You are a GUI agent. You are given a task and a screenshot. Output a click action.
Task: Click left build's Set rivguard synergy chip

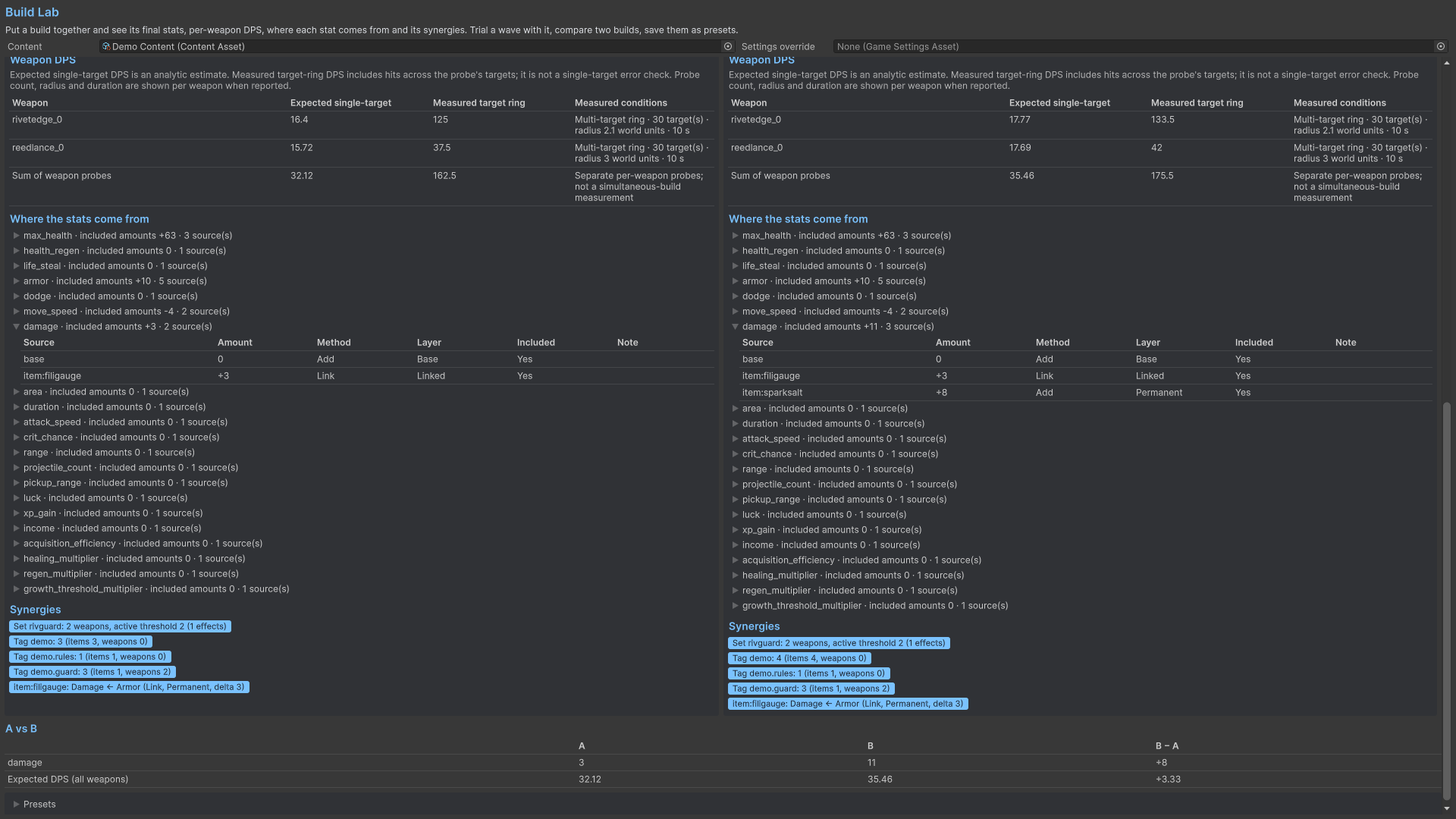click(x=120, y=626)
